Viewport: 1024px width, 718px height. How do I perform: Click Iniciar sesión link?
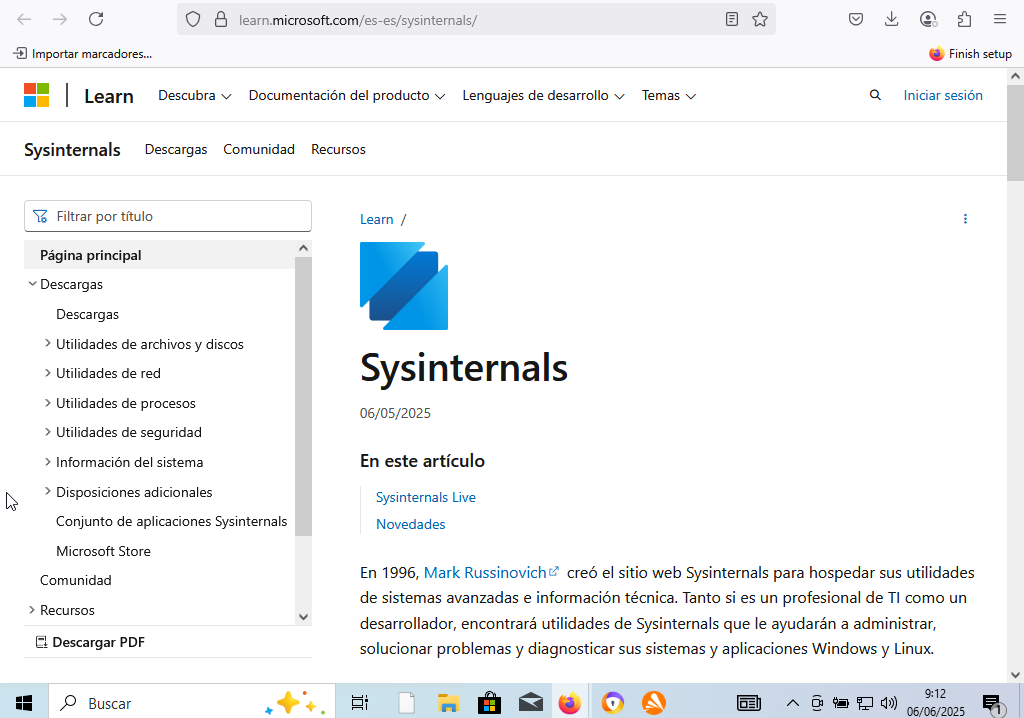pyautogui.click(x=943, y=95)
